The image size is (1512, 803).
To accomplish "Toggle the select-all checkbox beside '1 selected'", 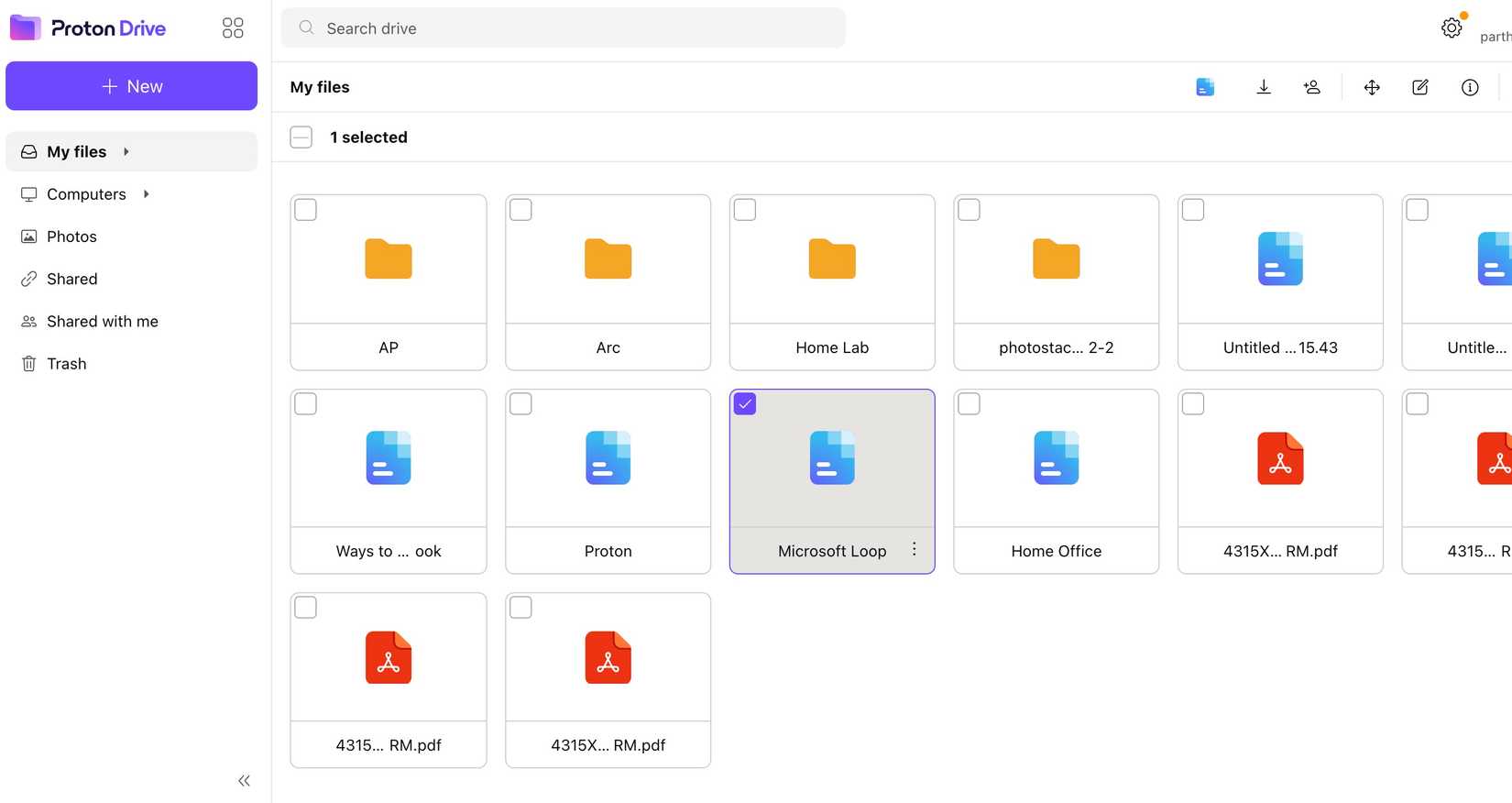I will [301, 137].
